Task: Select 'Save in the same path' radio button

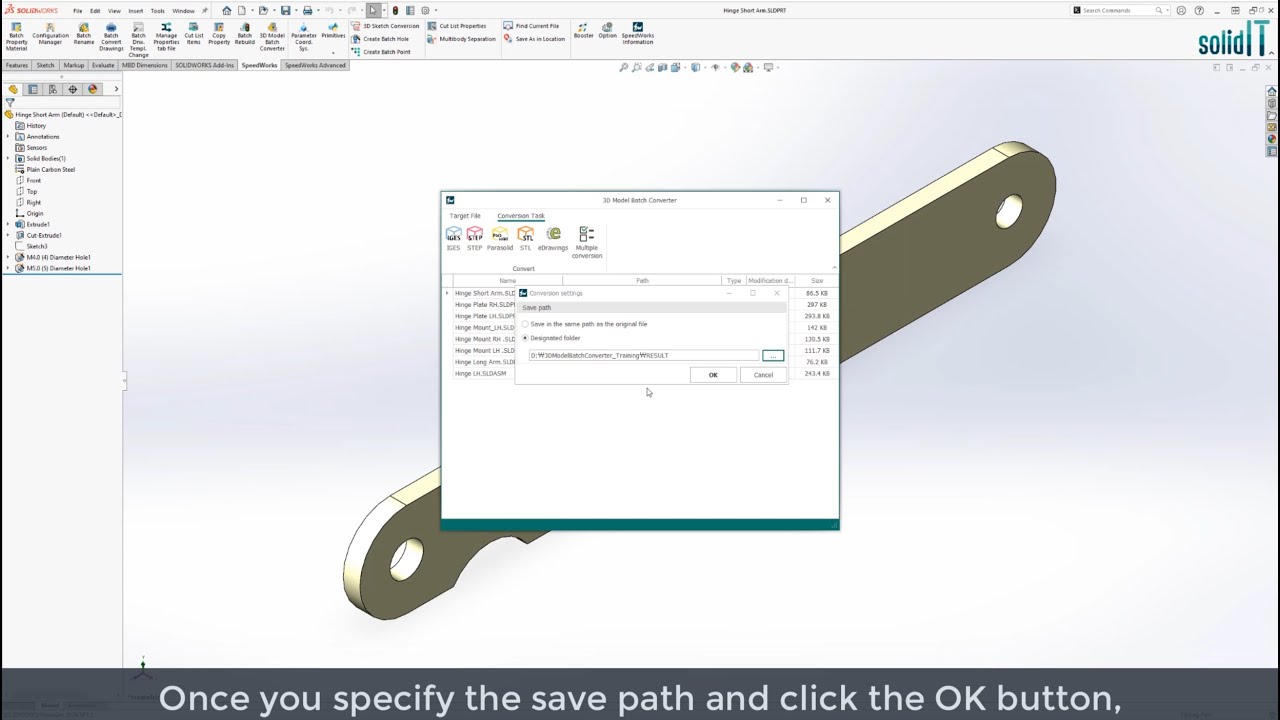Action: point(525,324)
